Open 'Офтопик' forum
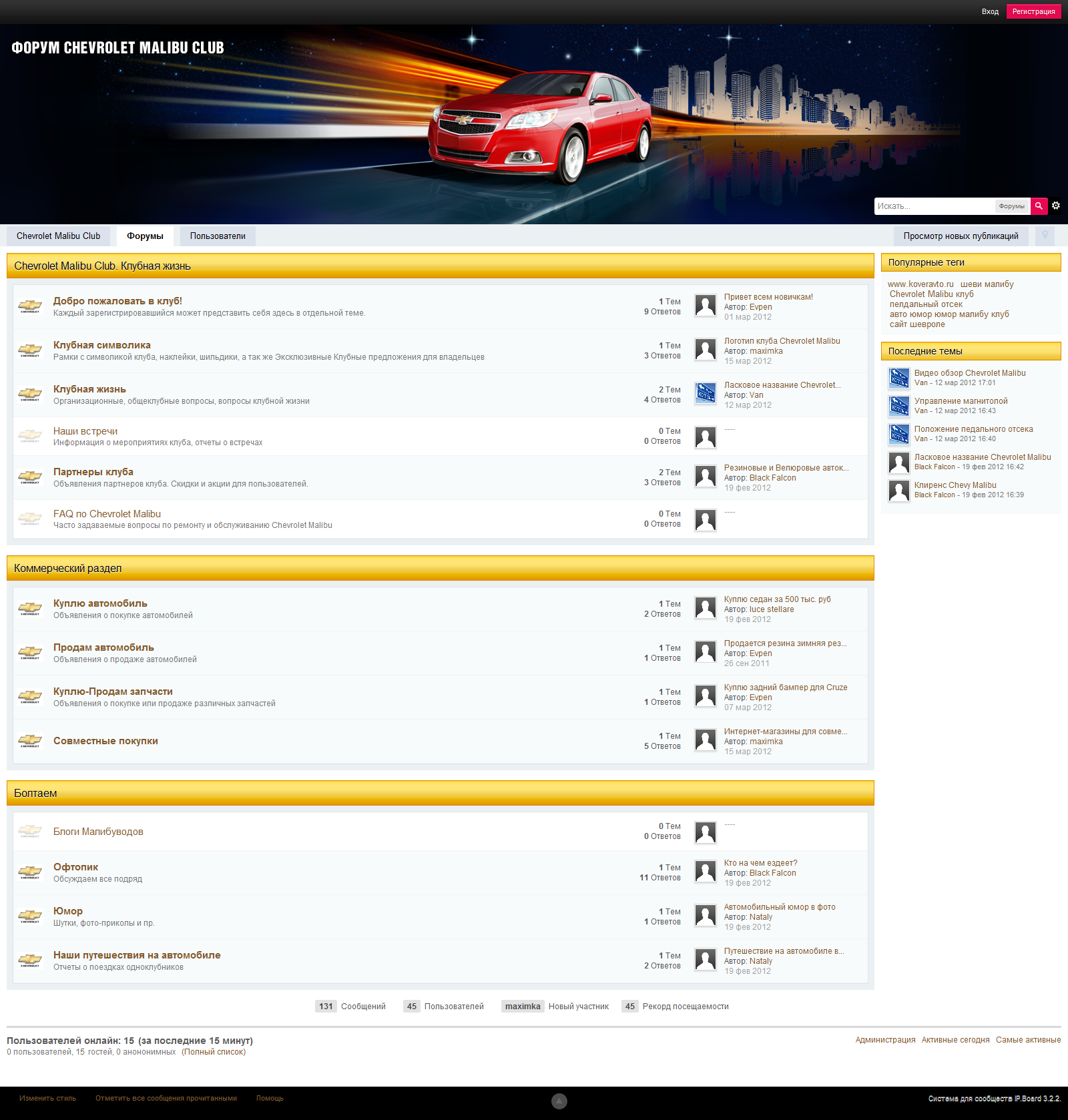Image resolution: width=1068 pixels, height=1120 pixels. (75, 867)
